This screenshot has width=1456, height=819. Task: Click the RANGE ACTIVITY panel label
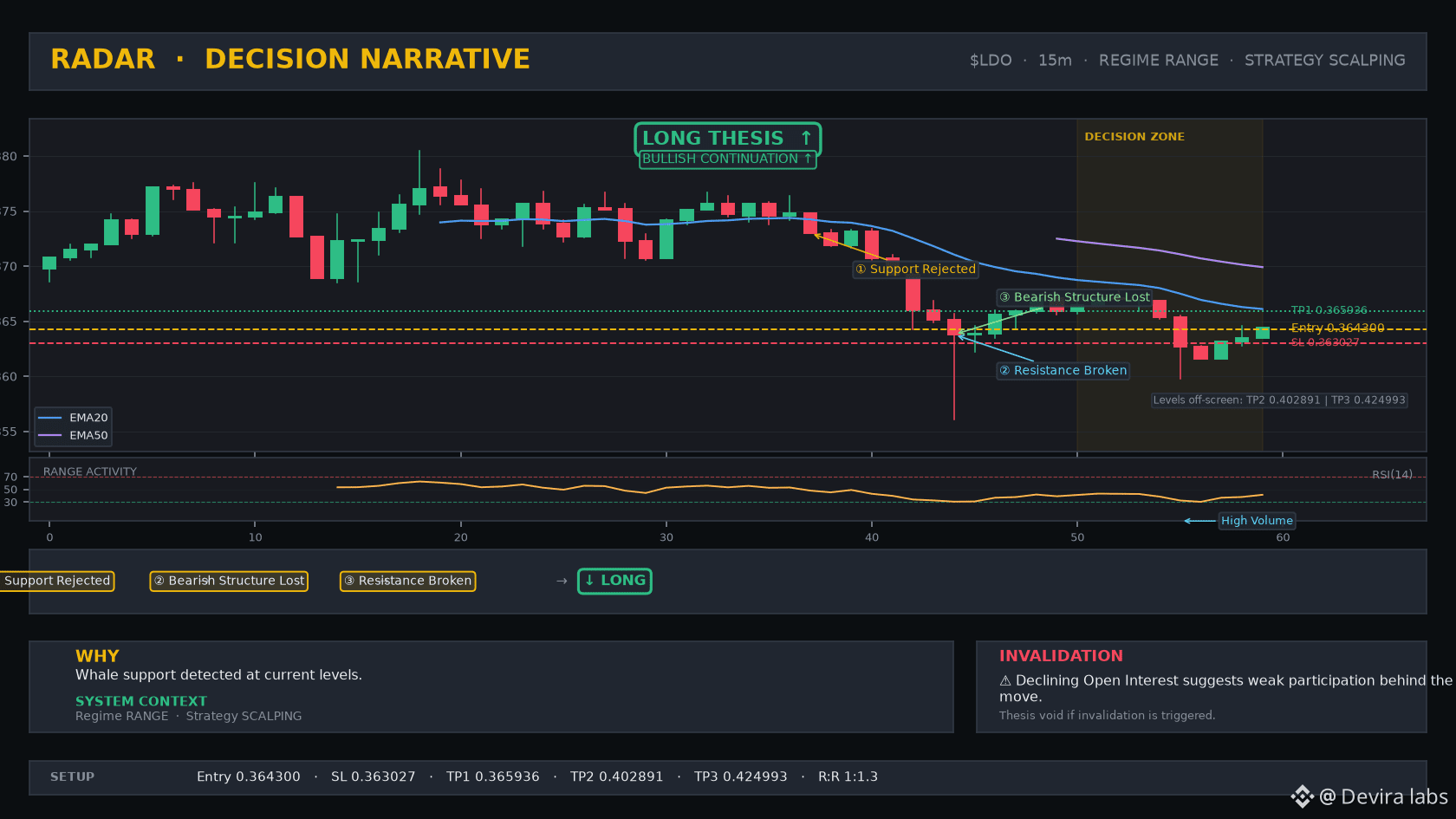[x=90, y=472]
